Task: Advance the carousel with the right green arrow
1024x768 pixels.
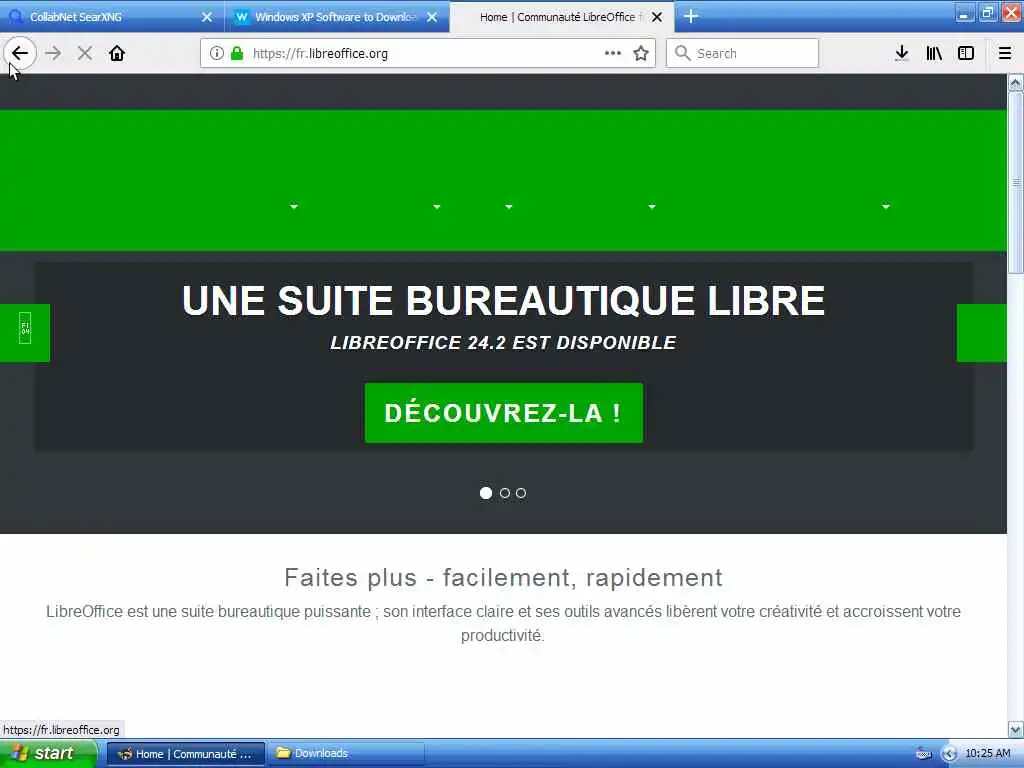Action: [x=982, y=332]
